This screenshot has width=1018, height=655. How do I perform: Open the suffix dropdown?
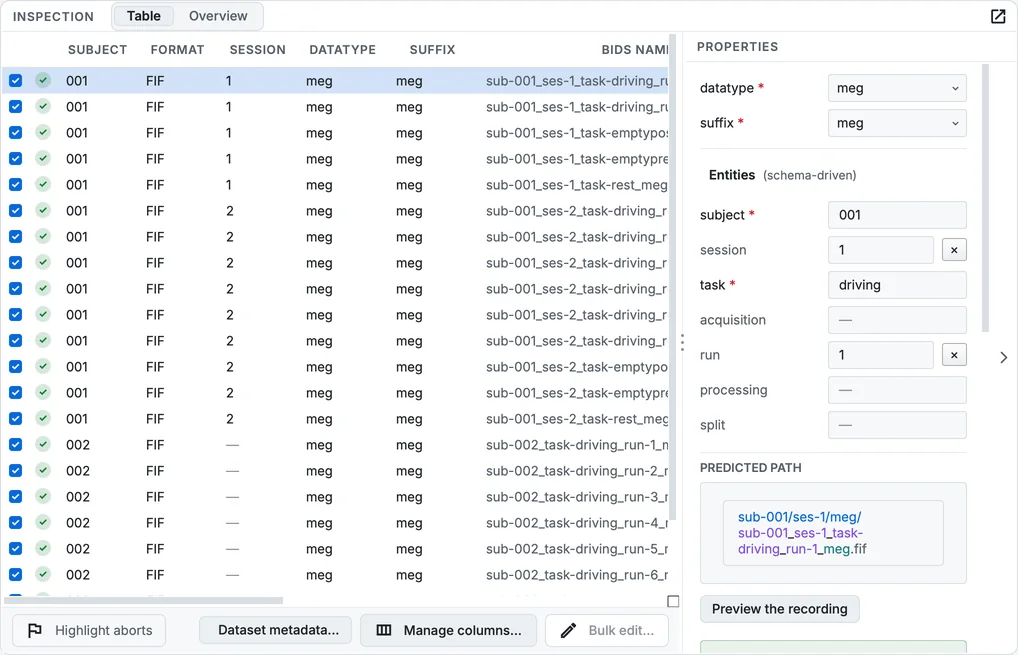click(x=897, y=123)
